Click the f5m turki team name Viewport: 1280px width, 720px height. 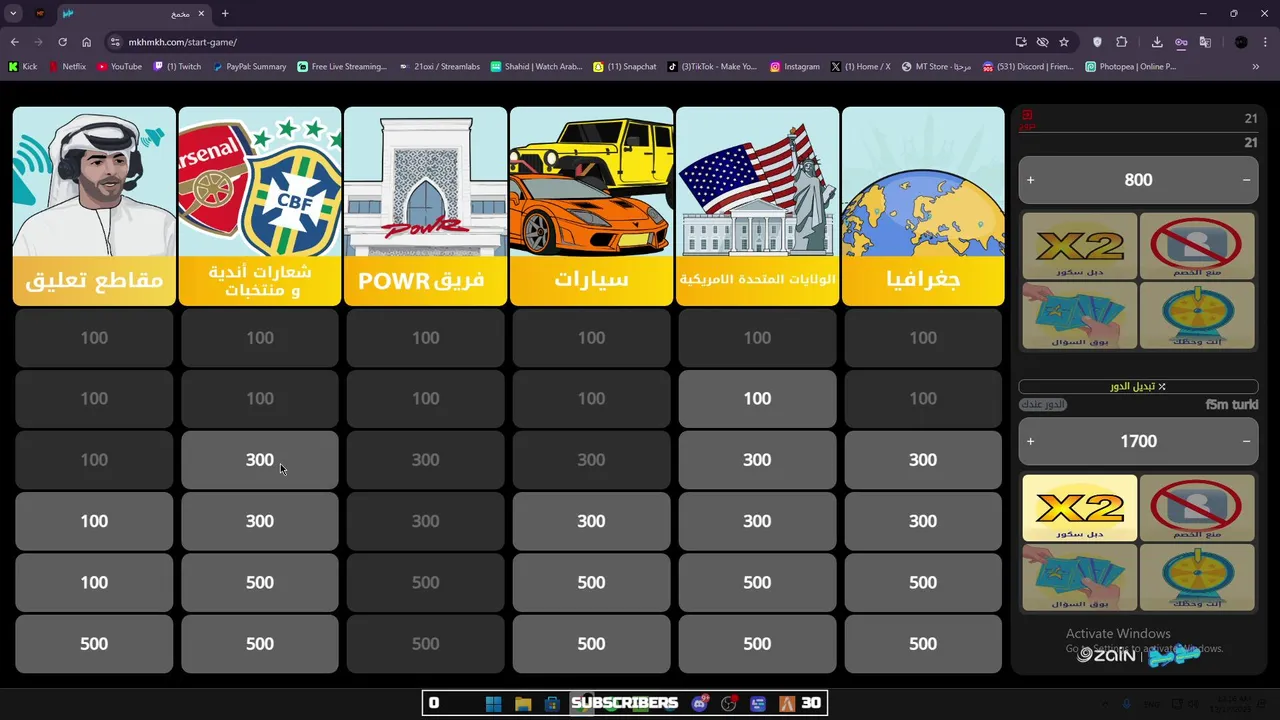1231,405
